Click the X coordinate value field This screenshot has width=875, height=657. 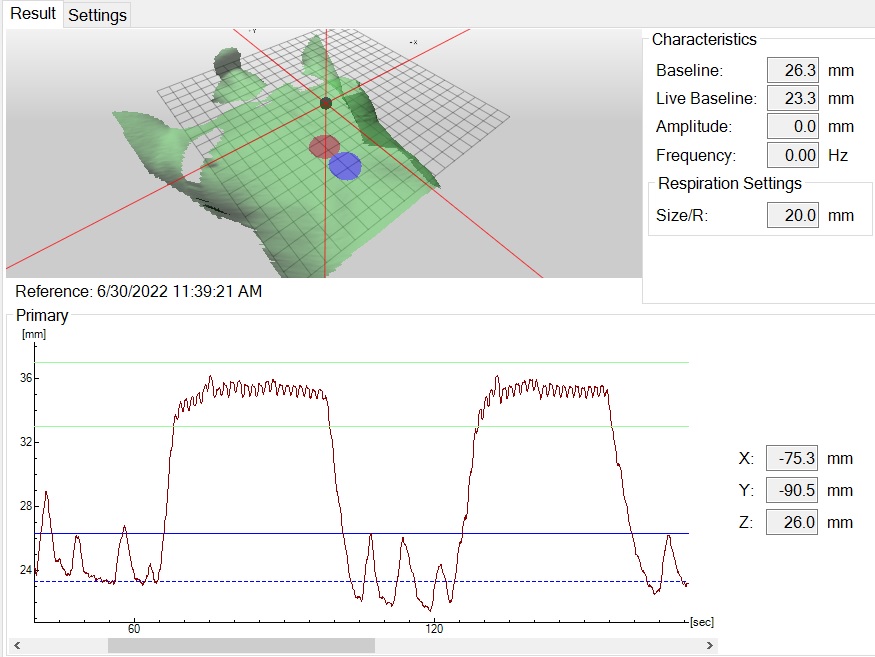click(792, 459)
